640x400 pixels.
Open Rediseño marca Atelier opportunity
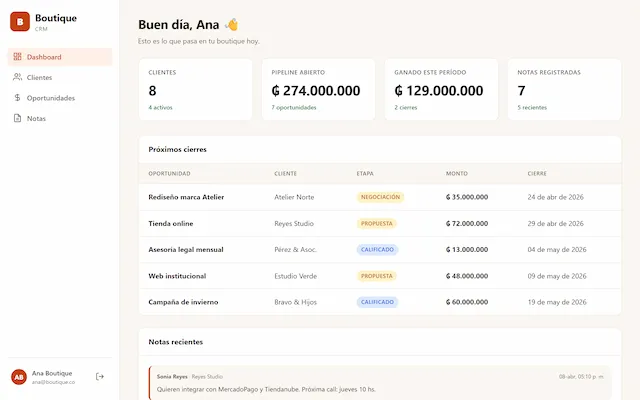(186, 197)
